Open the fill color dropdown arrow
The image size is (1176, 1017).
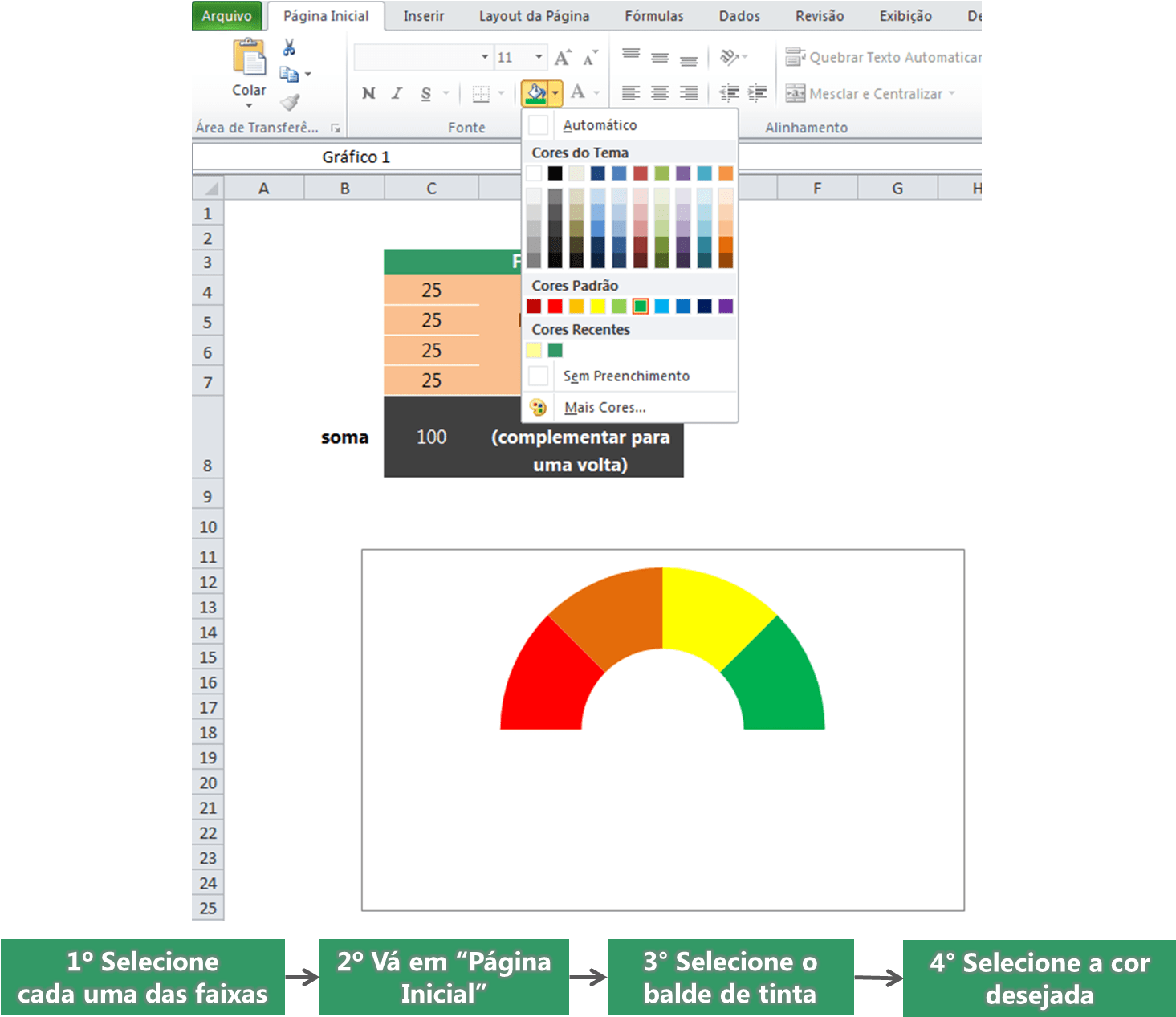[555, 93]
